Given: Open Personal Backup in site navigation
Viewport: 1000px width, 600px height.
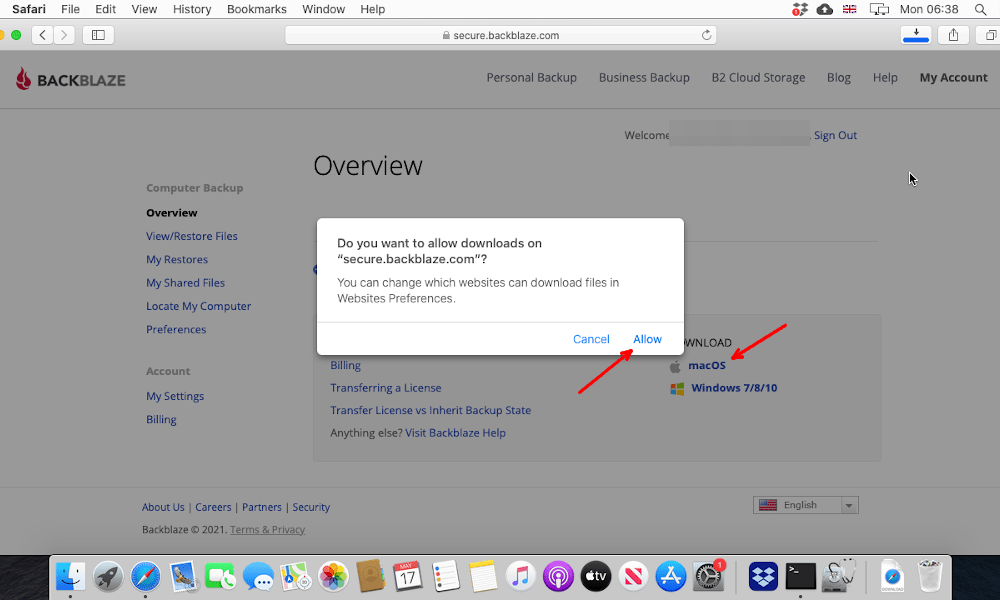Looking at the screenshot, I should click(531, 78).
